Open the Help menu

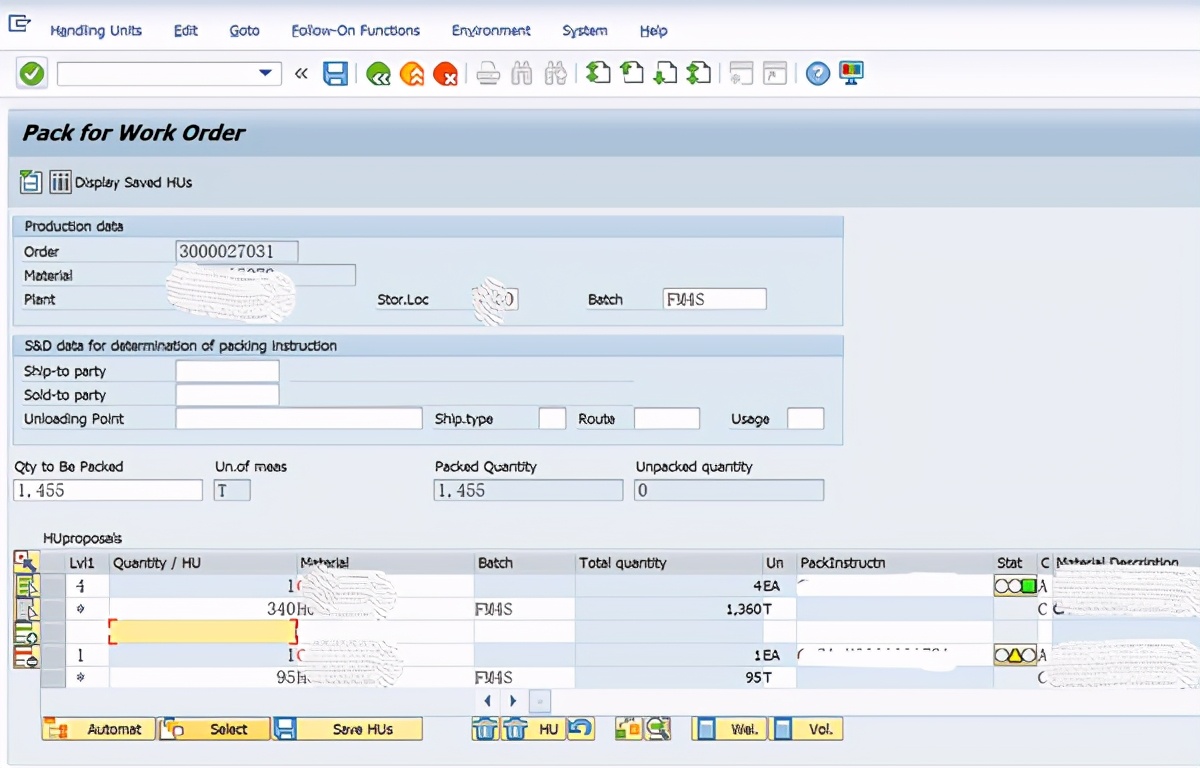(x=654, y=31)
